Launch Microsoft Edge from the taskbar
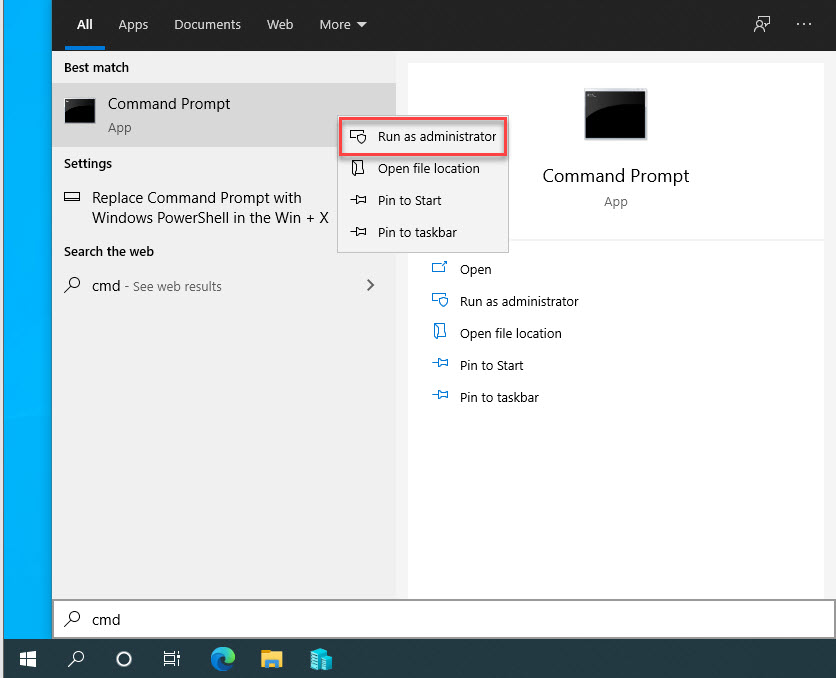 tap(223, 659)
